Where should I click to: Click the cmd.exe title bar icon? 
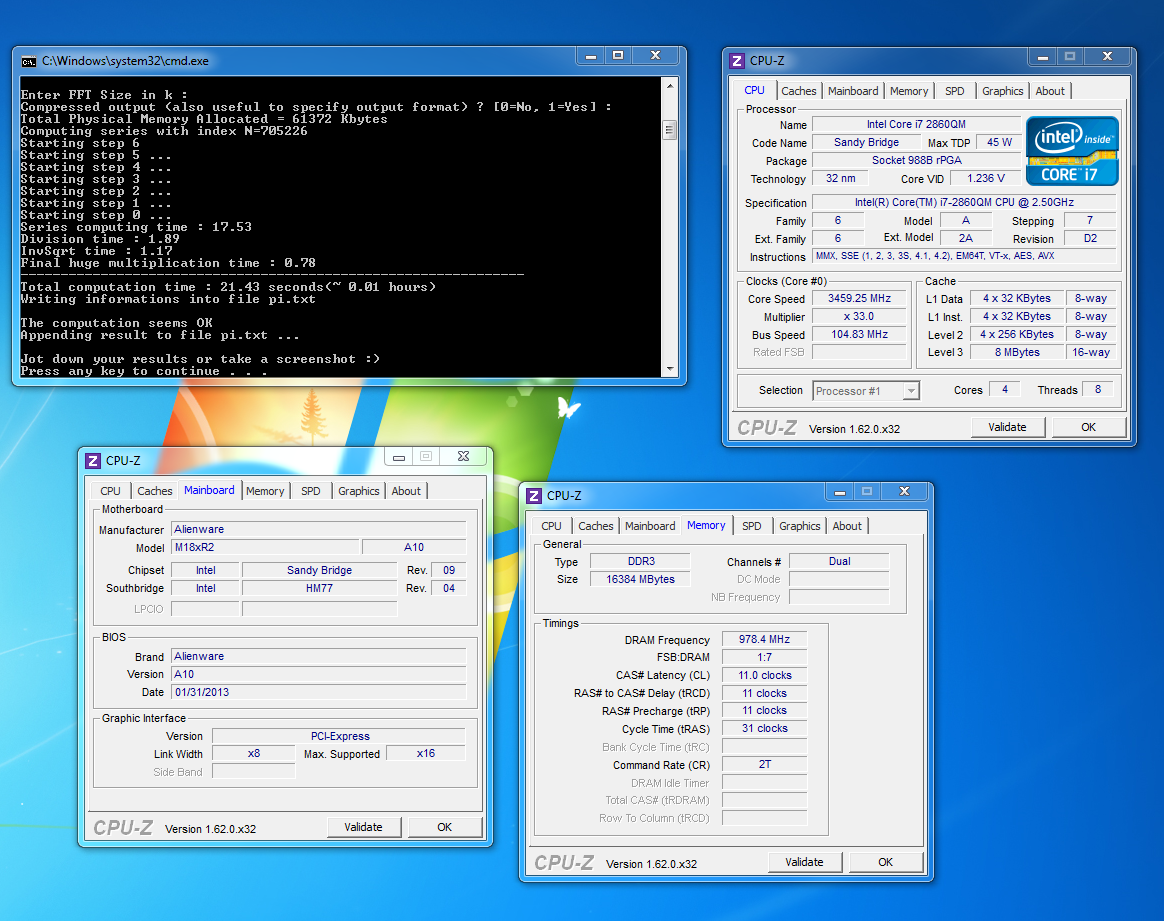pyautogui.click(x=28, y=62)
